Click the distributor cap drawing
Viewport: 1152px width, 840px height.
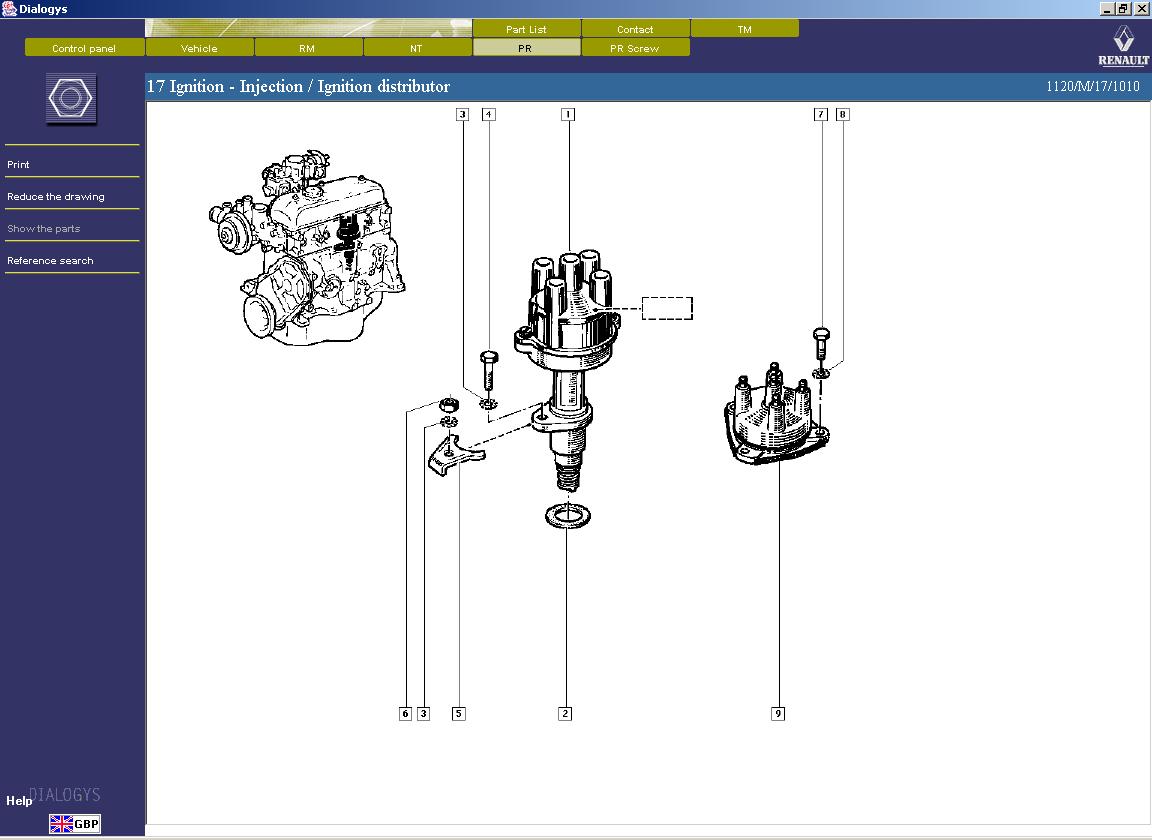[777, 415]
